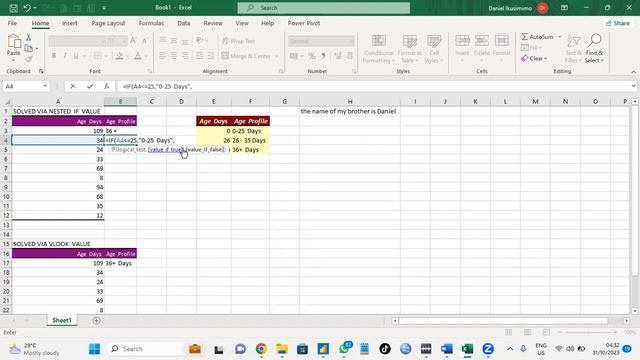This screenshot has width=640, height=360.
Task: Click the Daniel account profile avatar
Action: click(x=542, y=8)
